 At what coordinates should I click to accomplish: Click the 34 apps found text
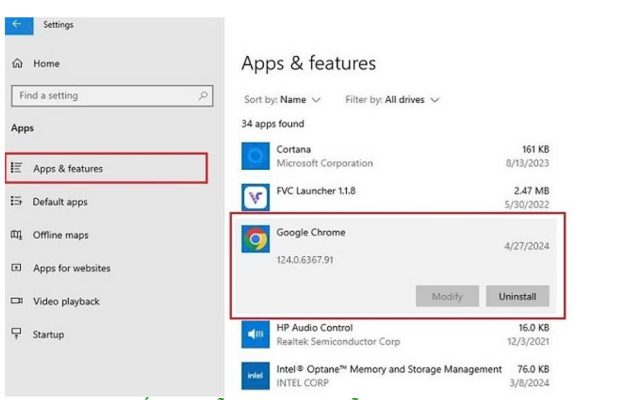[x=273, y=124]
